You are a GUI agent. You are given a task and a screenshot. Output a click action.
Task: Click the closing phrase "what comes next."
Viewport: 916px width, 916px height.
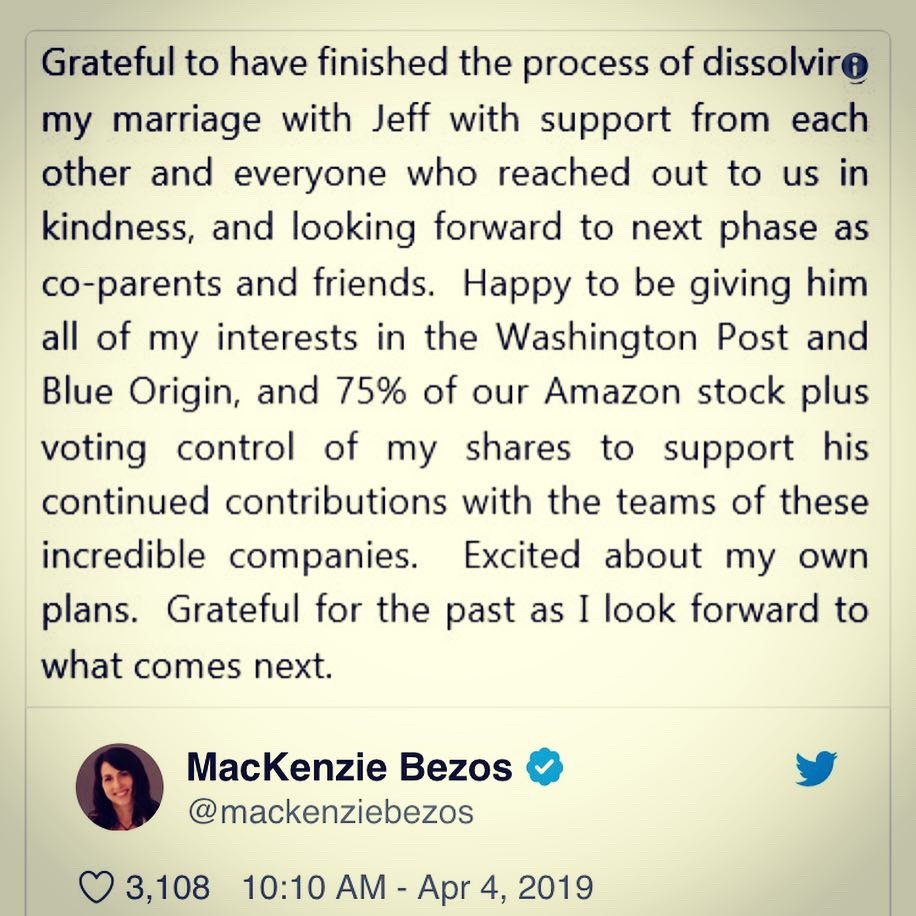click(x=187, y=665)
